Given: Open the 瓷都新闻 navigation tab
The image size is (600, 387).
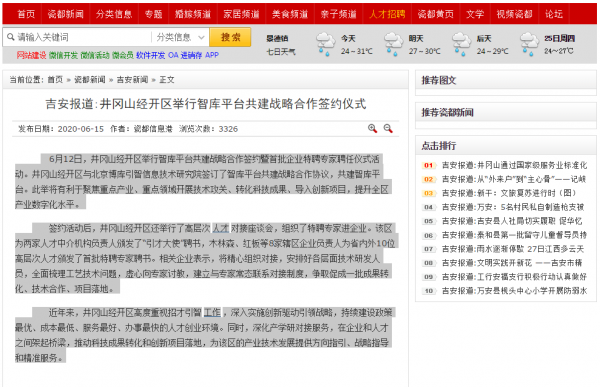Looking at the screenshot, I should [x=65, y=14].
